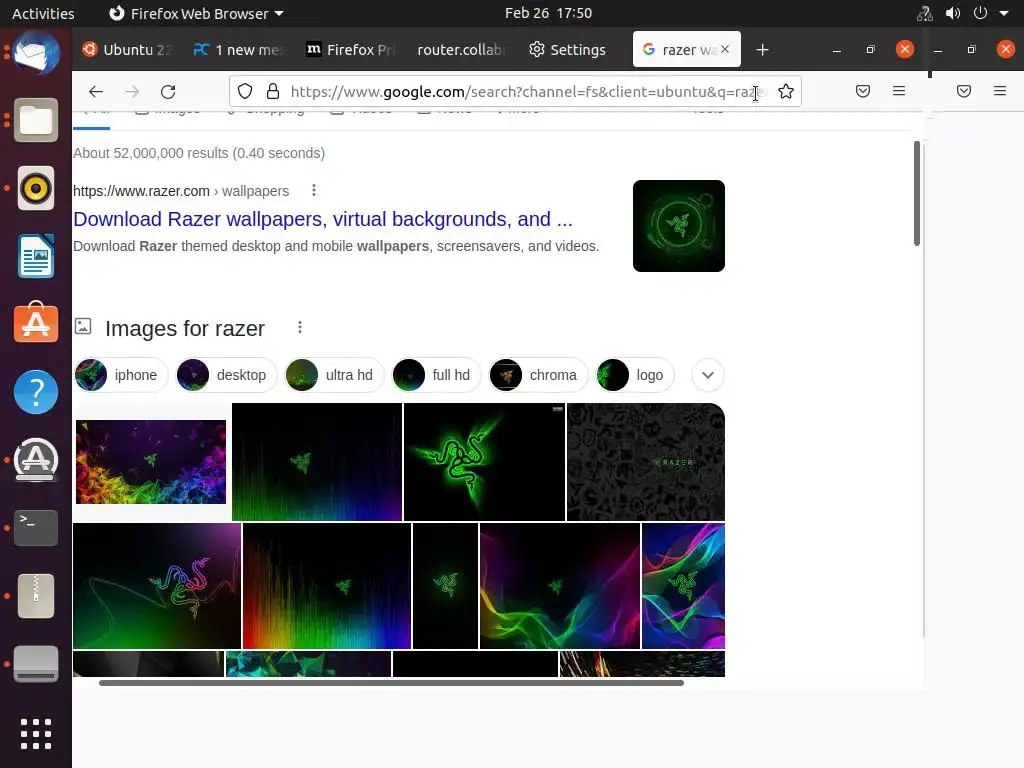1024x768 pixels.
Task: Open the drive icon in the dock
Action: [x=36, y=664]
